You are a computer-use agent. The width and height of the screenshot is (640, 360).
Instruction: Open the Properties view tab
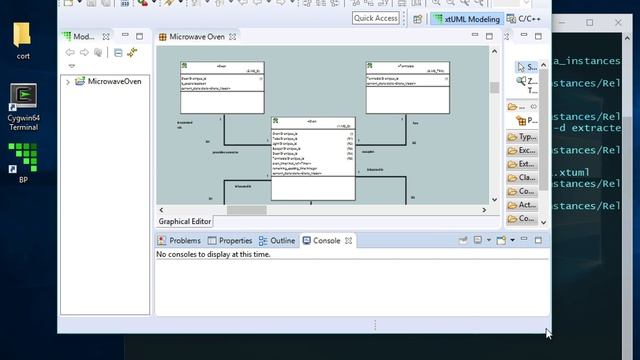tap(230, 241)
